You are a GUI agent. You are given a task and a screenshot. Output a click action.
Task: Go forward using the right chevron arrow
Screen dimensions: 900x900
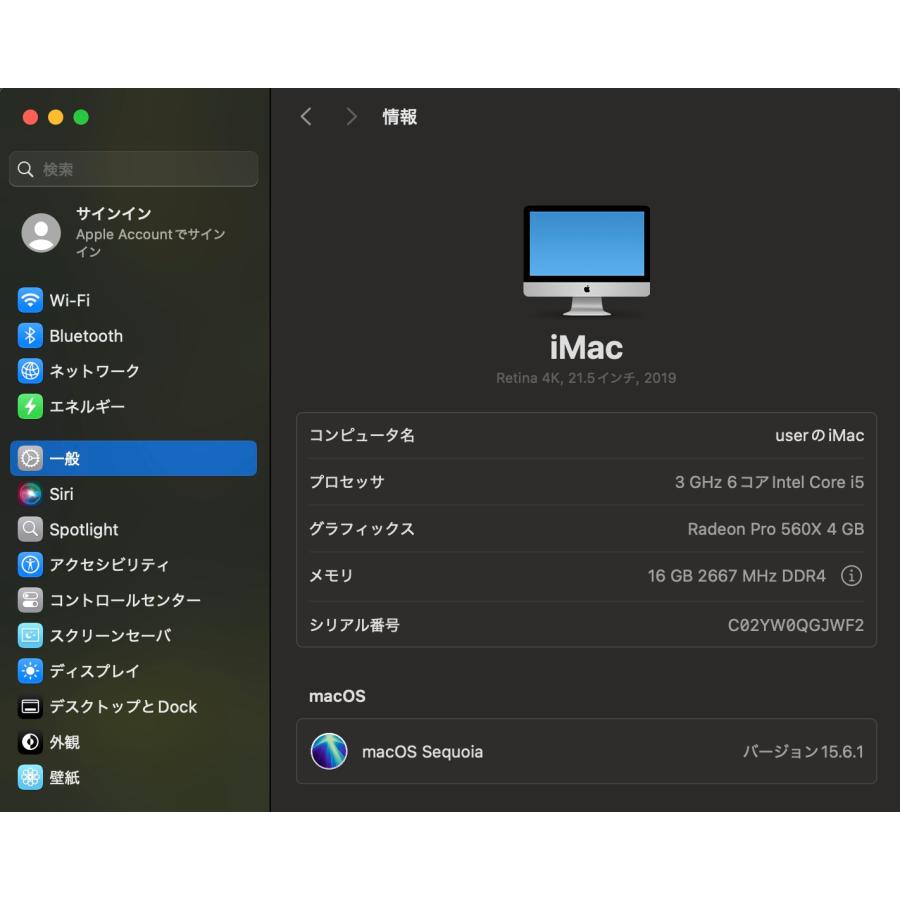352,117
